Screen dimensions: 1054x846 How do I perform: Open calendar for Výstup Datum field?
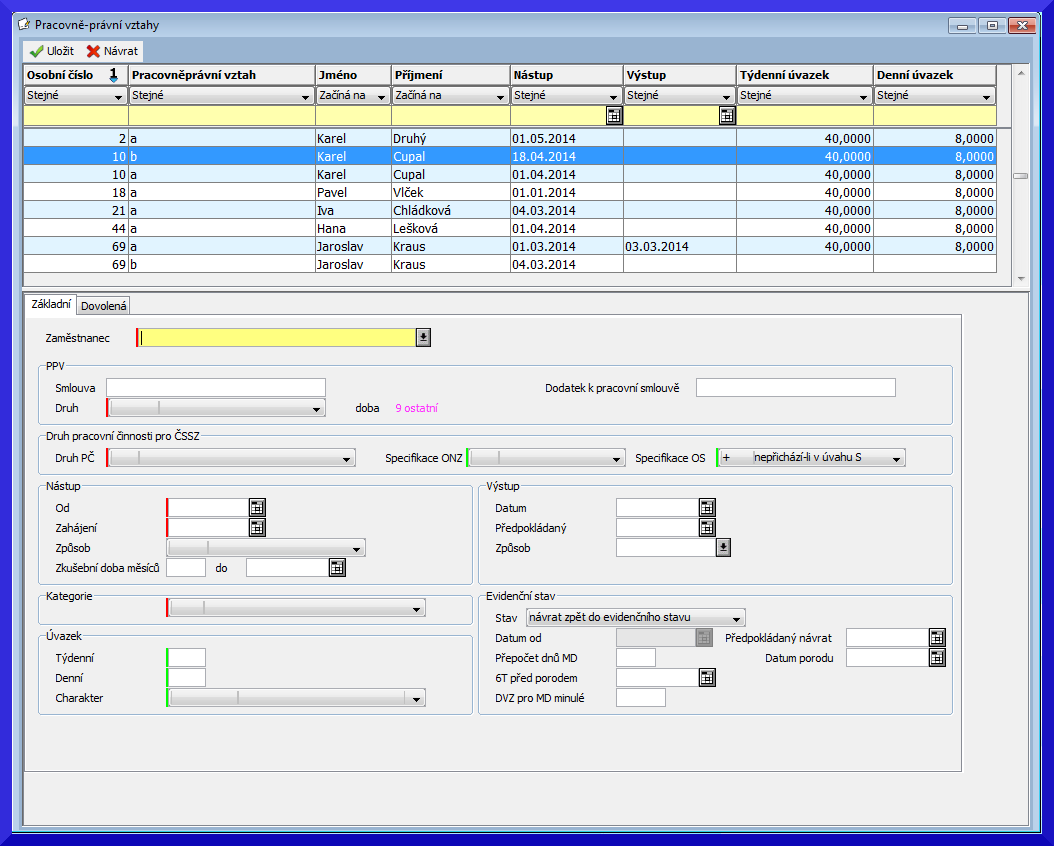707,508
